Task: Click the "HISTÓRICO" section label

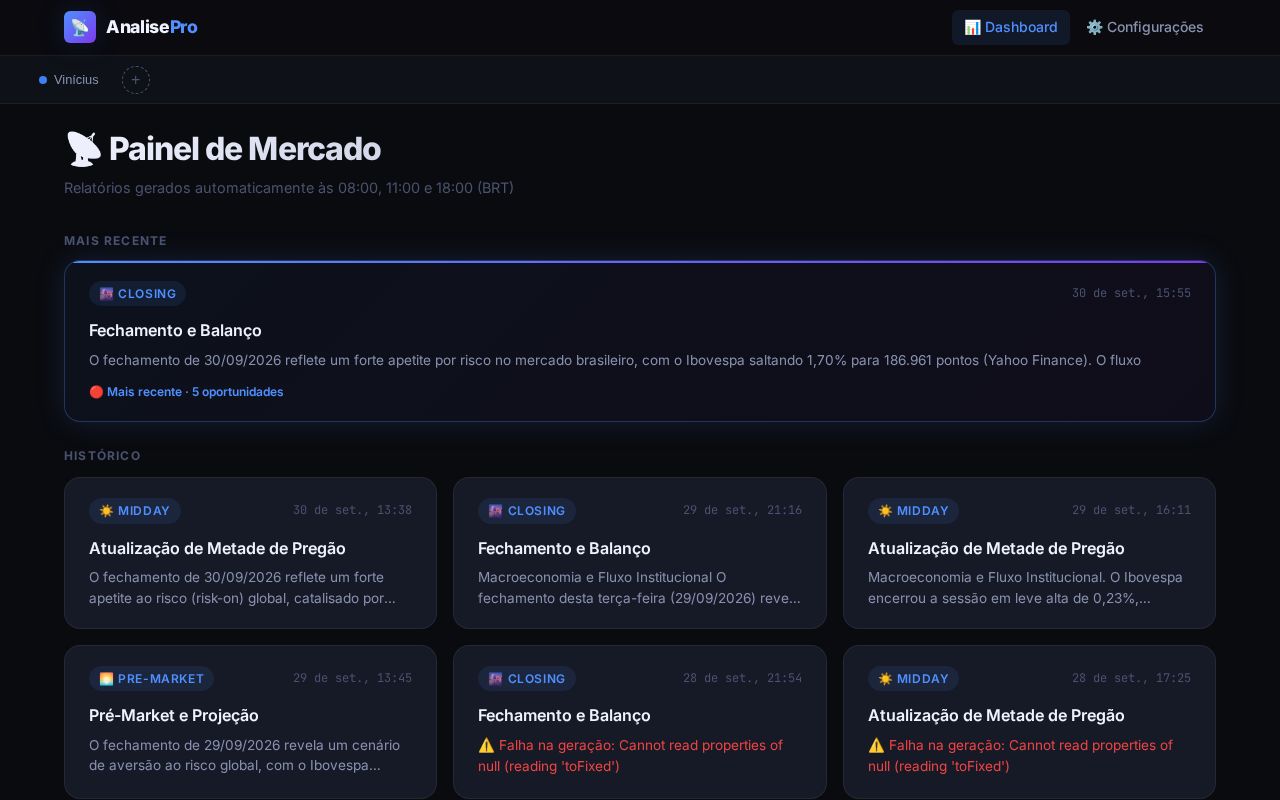Action: pyautogui.click(x=102, y=456)
